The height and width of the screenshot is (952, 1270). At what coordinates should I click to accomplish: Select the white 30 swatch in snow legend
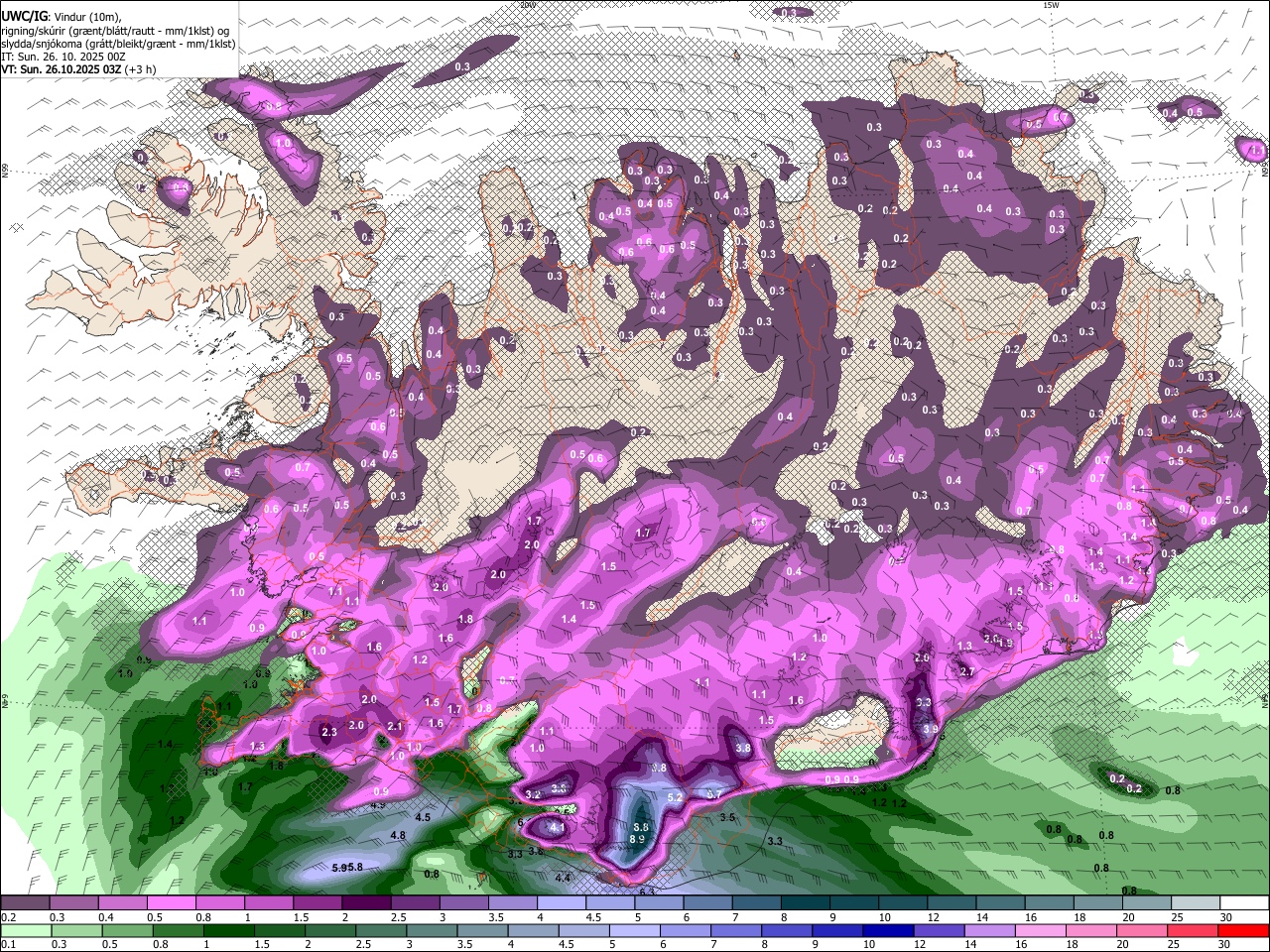[x=1244, y=903]
